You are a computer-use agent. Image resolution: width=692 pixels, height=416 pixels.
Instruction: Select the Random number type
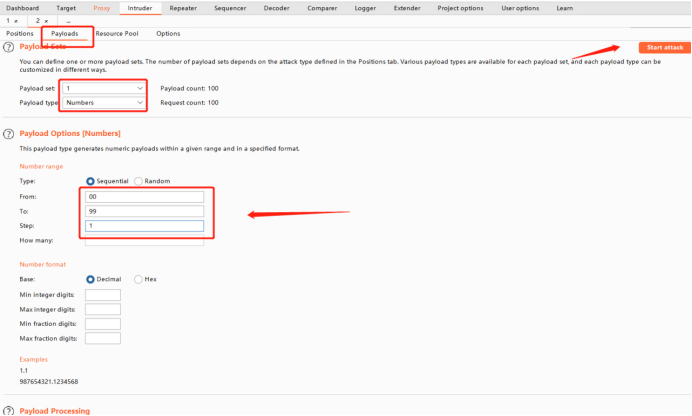[138, 181]
